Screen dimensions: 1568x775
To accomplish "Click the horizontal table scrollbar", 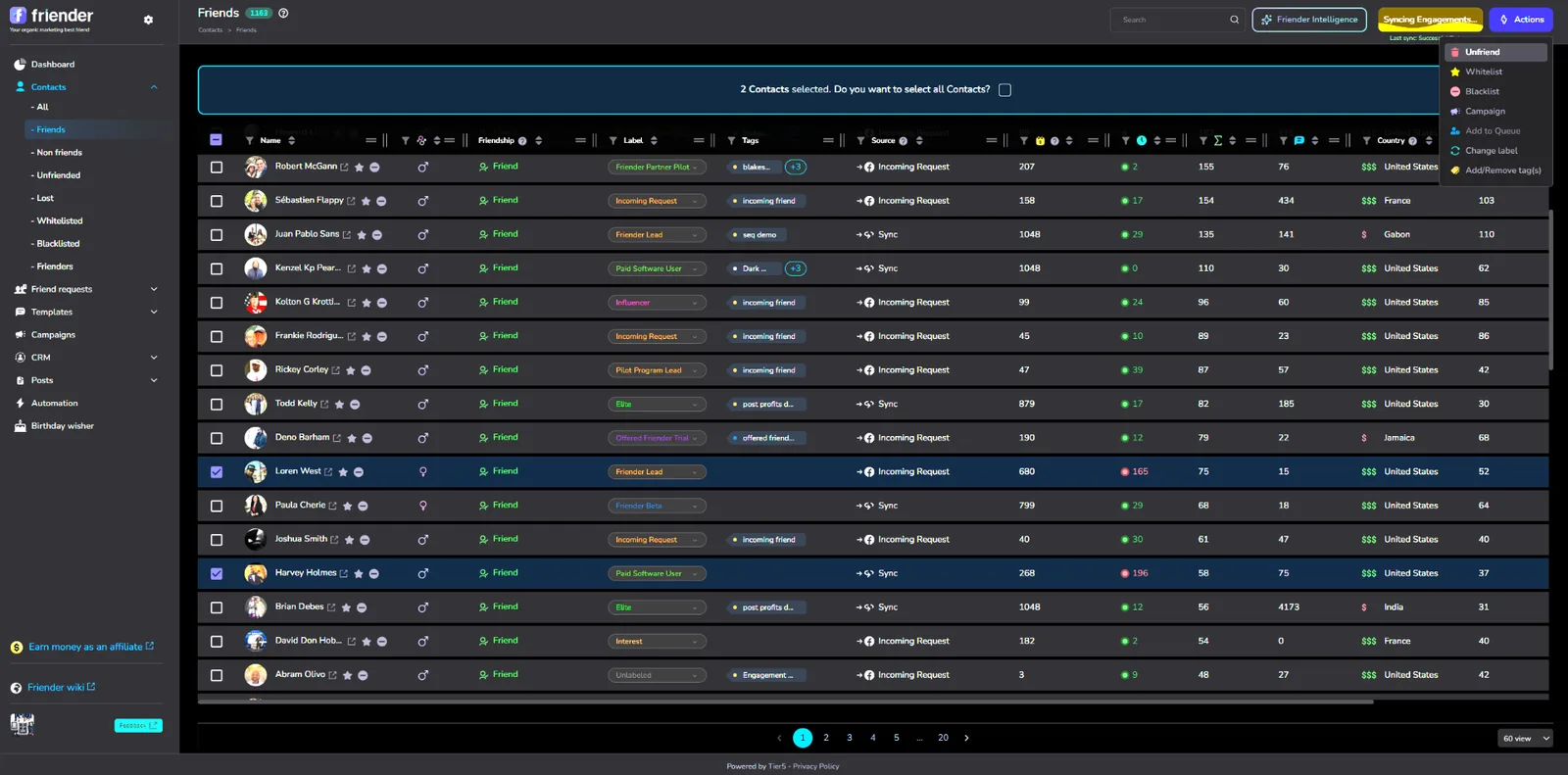I will click(785, 702).
